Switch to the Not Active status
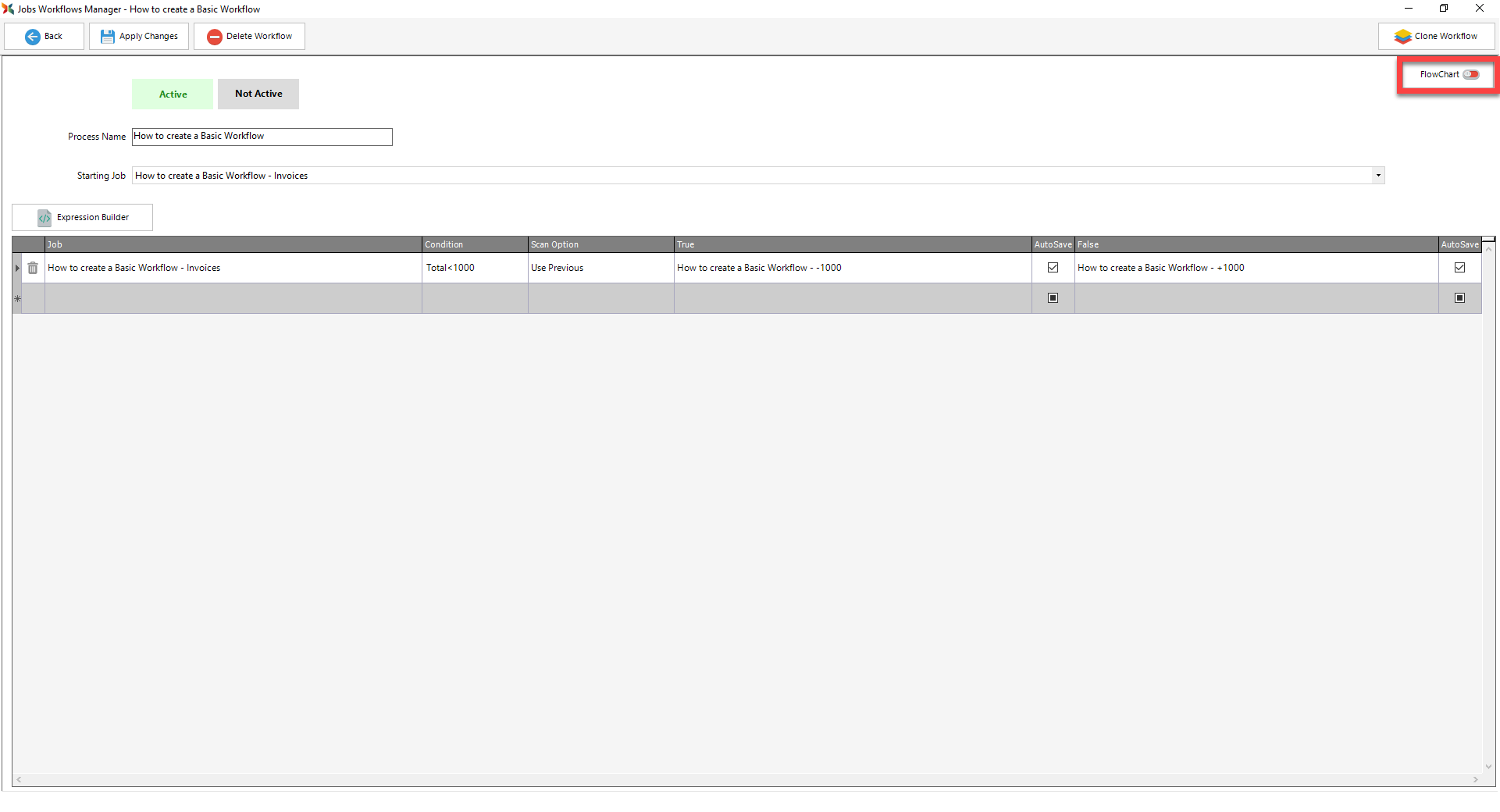This screenshot has width=1500, height=812. coord(258,94)
